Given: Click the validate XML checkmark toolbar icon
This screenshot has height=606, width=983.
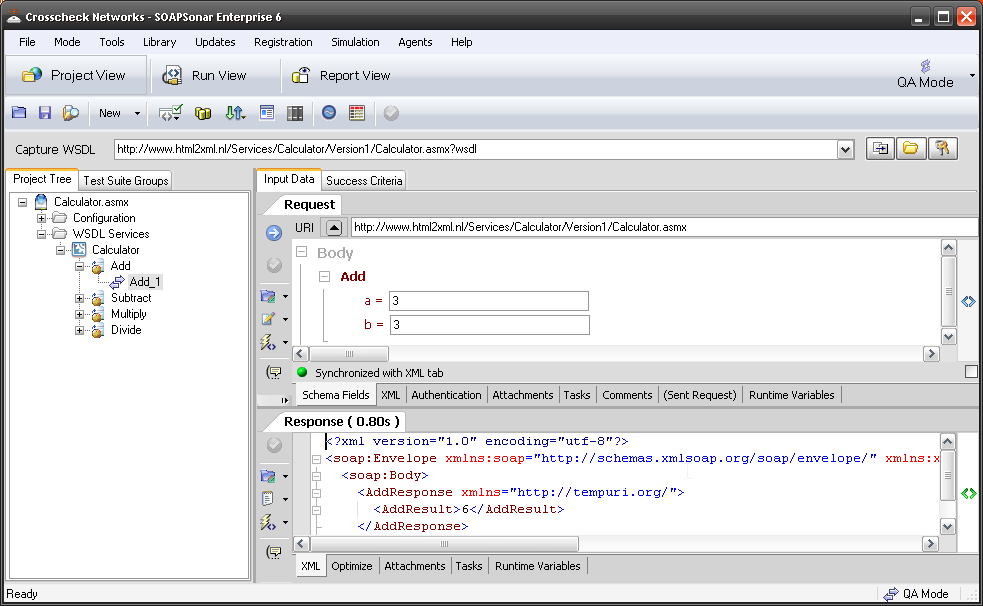Looking at the screenshot, I should coord(171,113).
